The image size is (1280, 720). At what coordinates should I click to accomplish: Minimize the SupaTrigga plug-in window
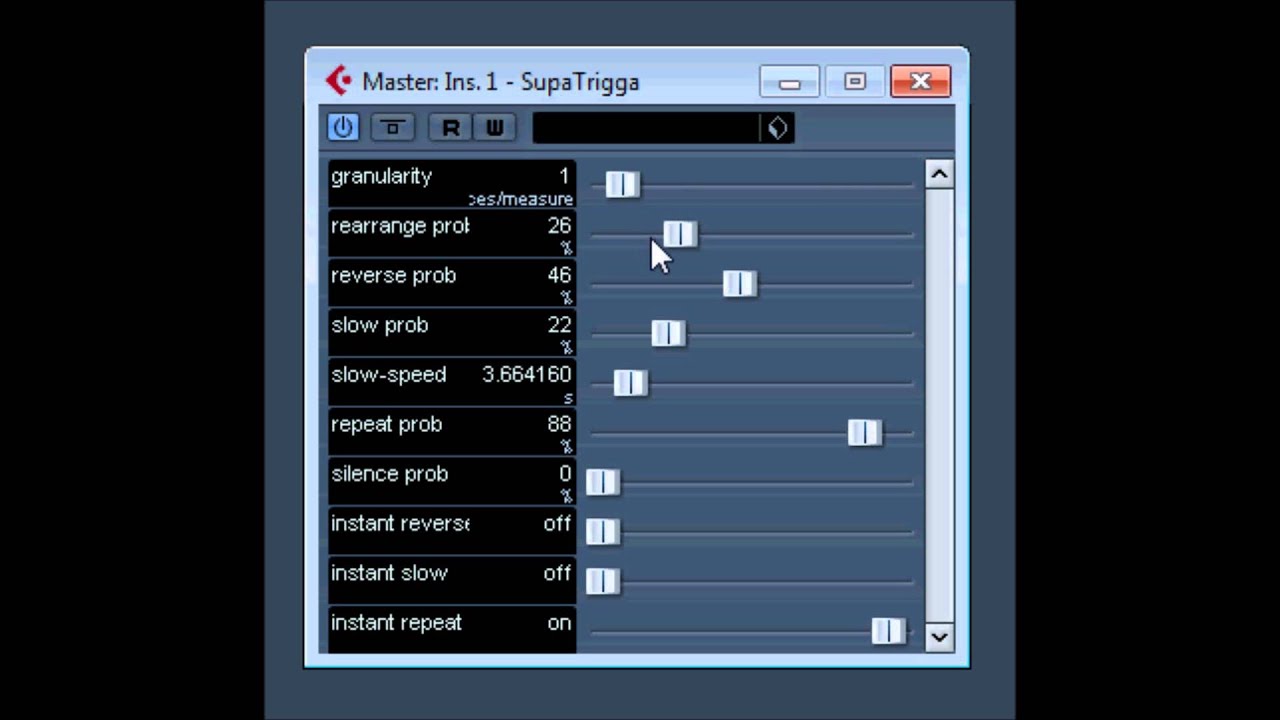[x=789, y=82]
